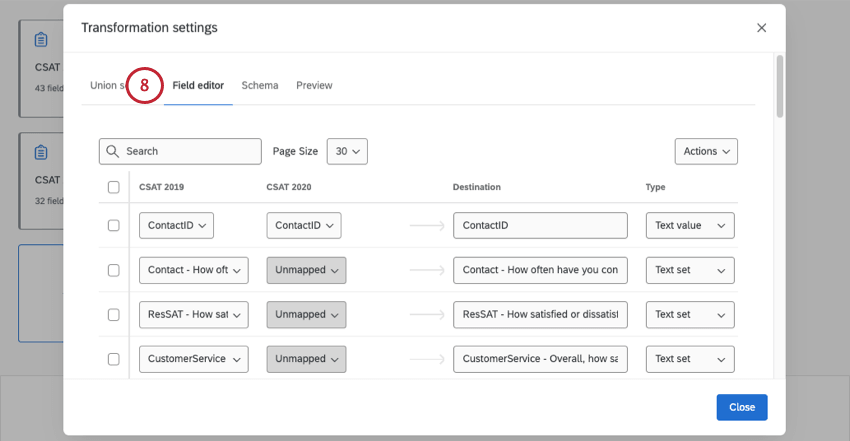Tick the CustomerService row checkbox
Image resolution: width=850 pixels, height=441 pixels.
[113, 359]
